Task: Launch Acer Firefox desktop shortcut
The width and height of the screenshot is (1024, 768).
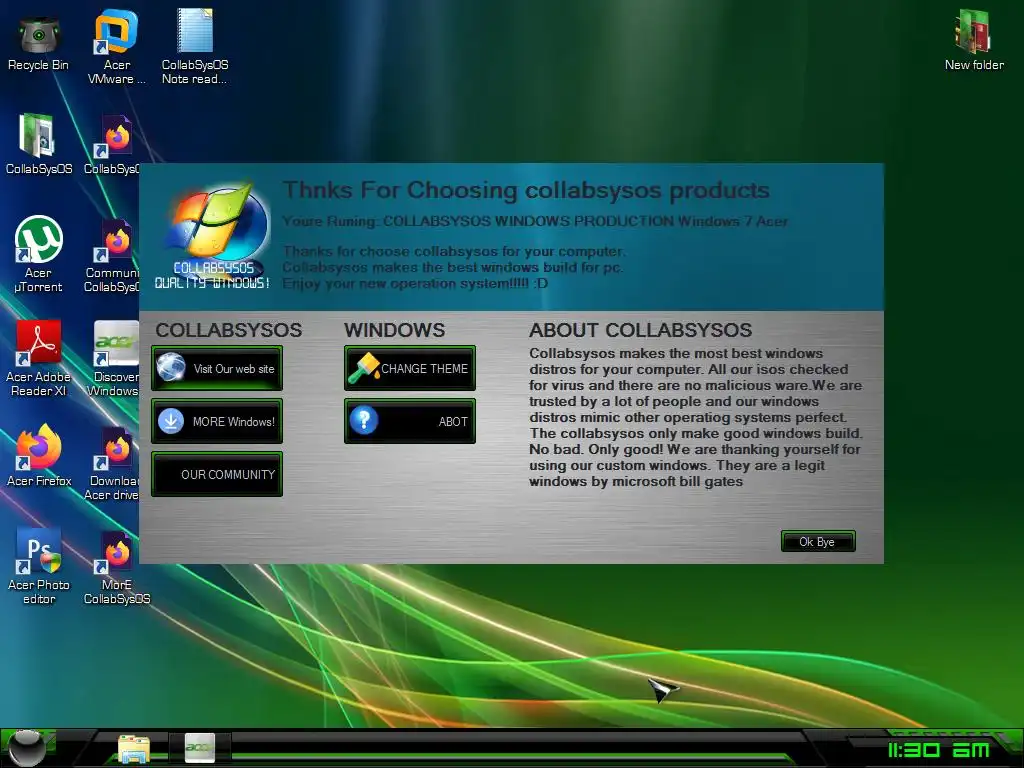Action: tap(39, 456)
